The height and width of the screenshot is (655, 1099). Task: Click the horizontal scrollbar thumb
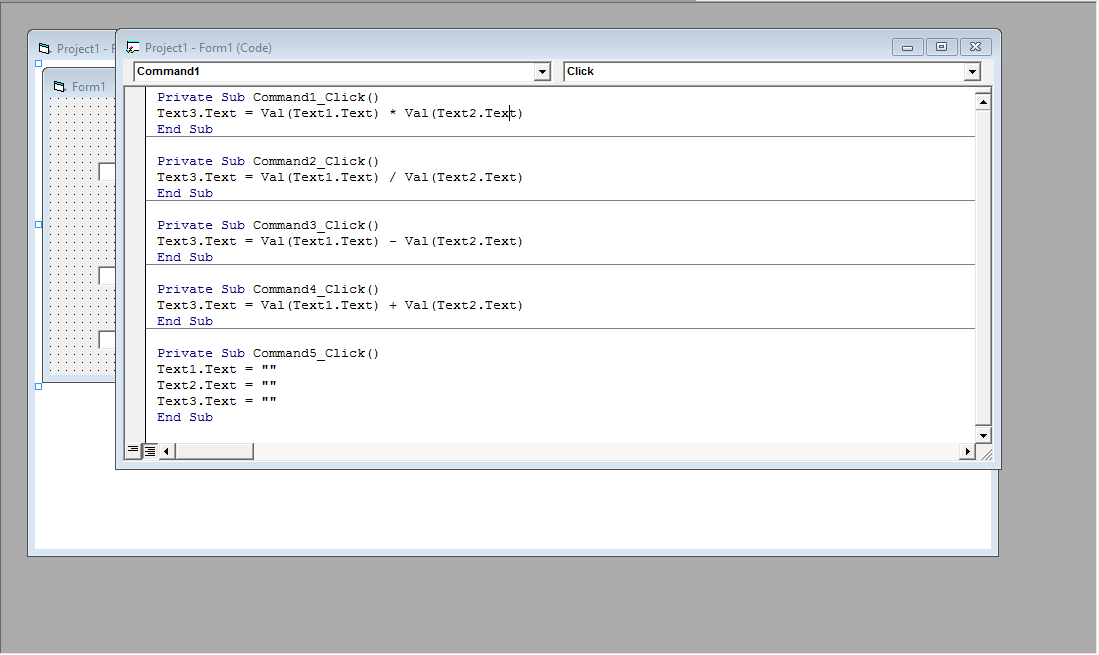tap(214, 451)
